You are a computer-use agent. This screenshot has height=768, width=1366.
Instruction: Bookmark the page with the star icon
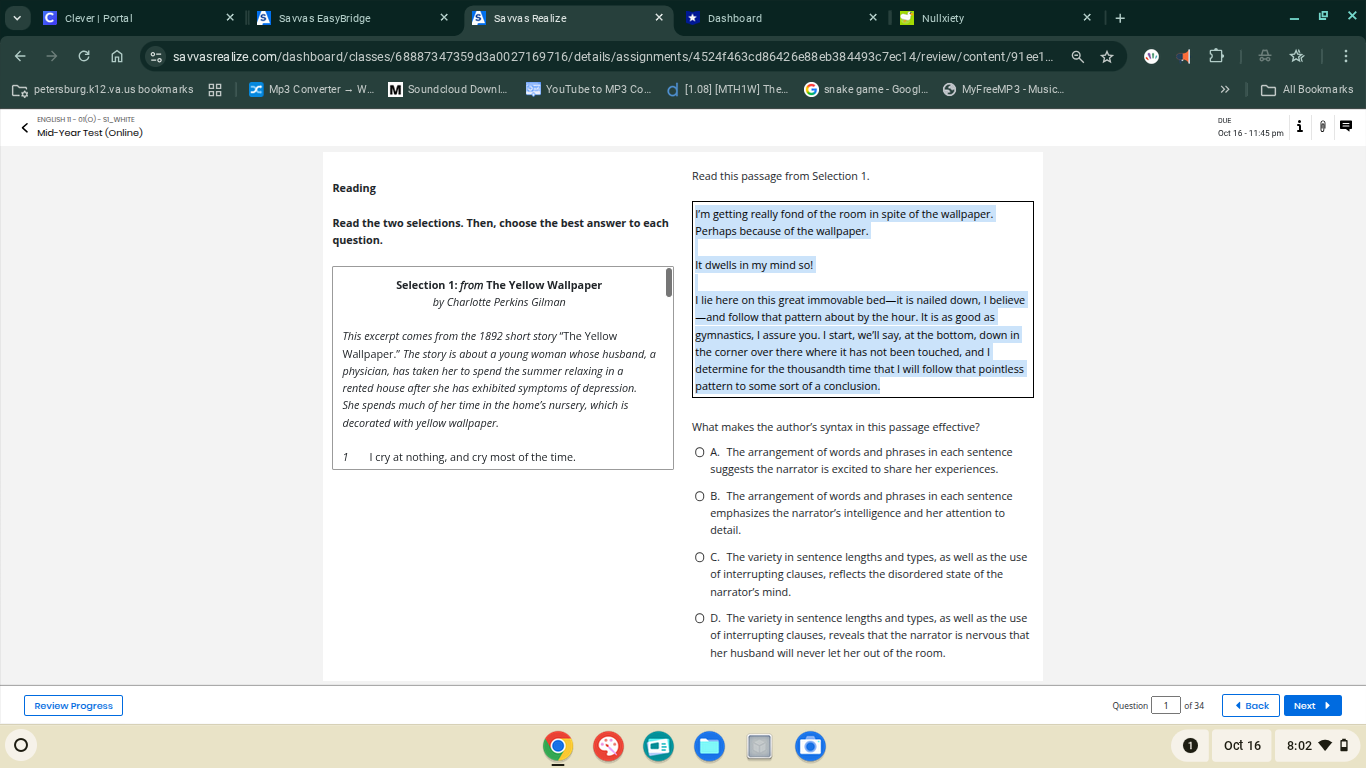pyautogui.click(x=1107, y=57)
